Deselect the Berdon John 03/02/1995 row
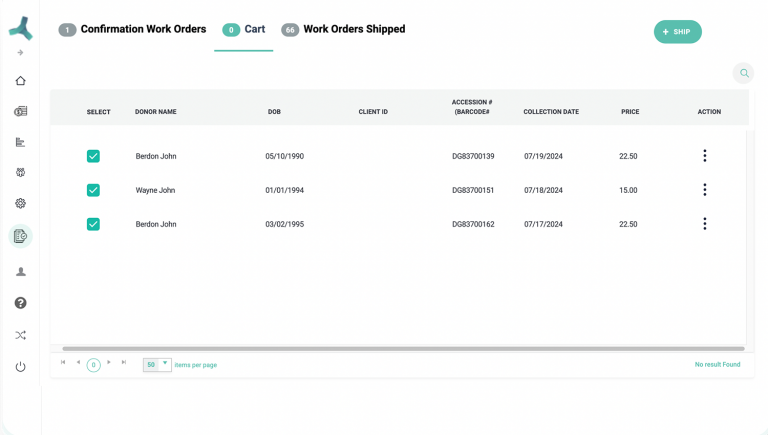Viewport: 768px width, 435px height. [93, 224]
